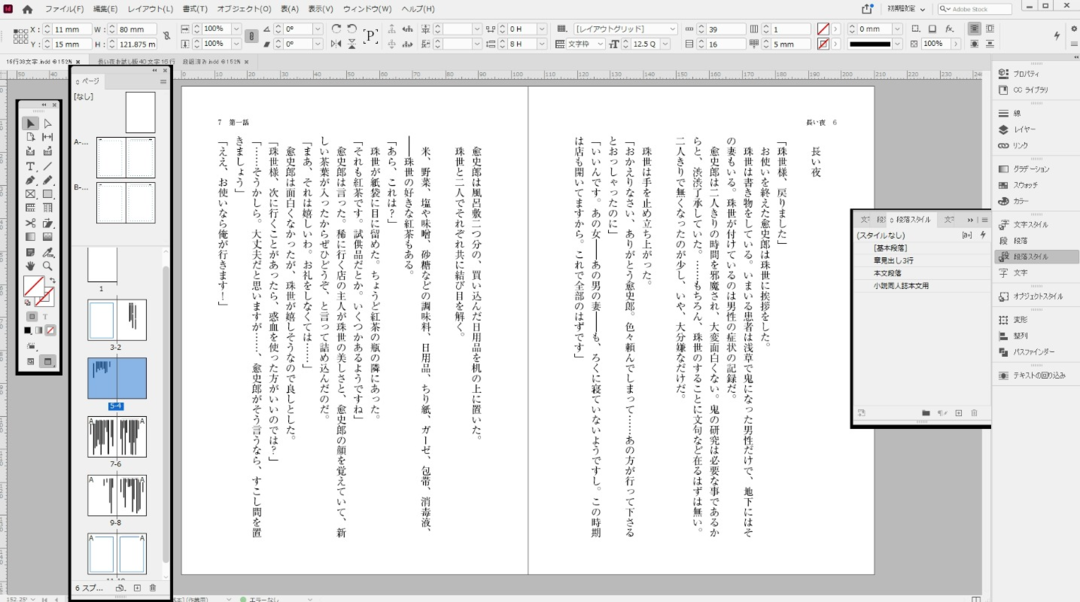This screenshot has width=1080, height=602.
Task: Select the 7-6 spread thumbnail
Action: (117, 437)
